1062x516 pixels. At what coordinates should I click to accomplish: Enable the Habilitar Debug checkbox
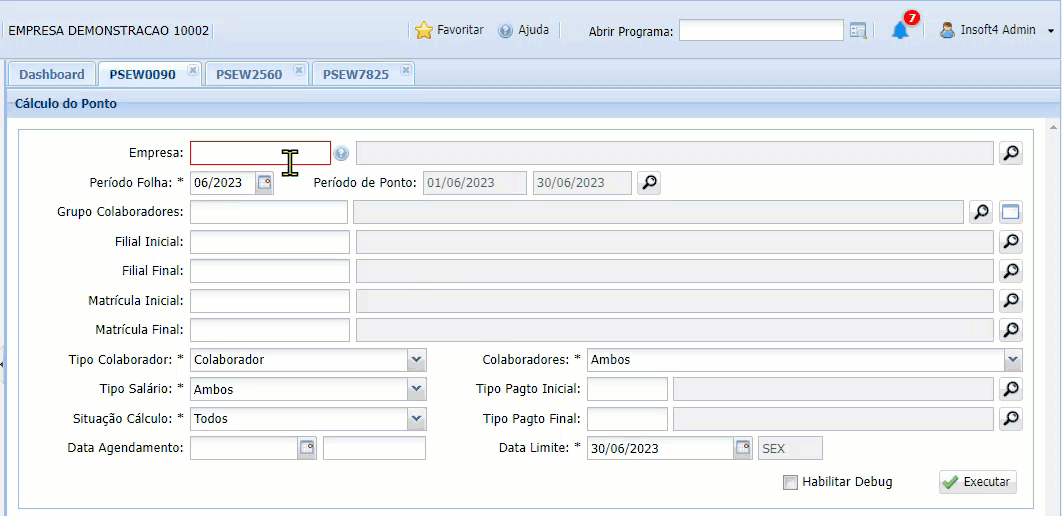pyautogui.click(x=791, y=482)
